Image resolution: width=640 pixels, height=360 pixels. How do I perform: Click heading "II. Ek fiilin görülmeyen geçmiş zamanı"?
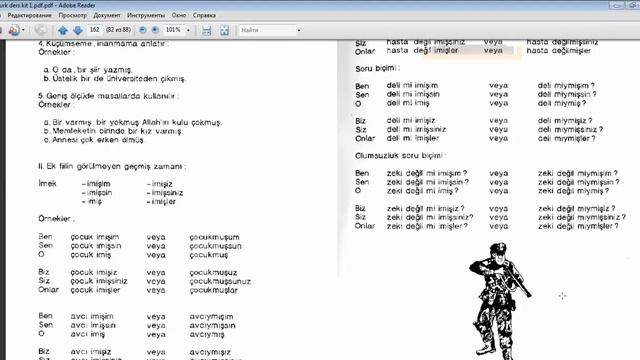click(x=112, y=167)
